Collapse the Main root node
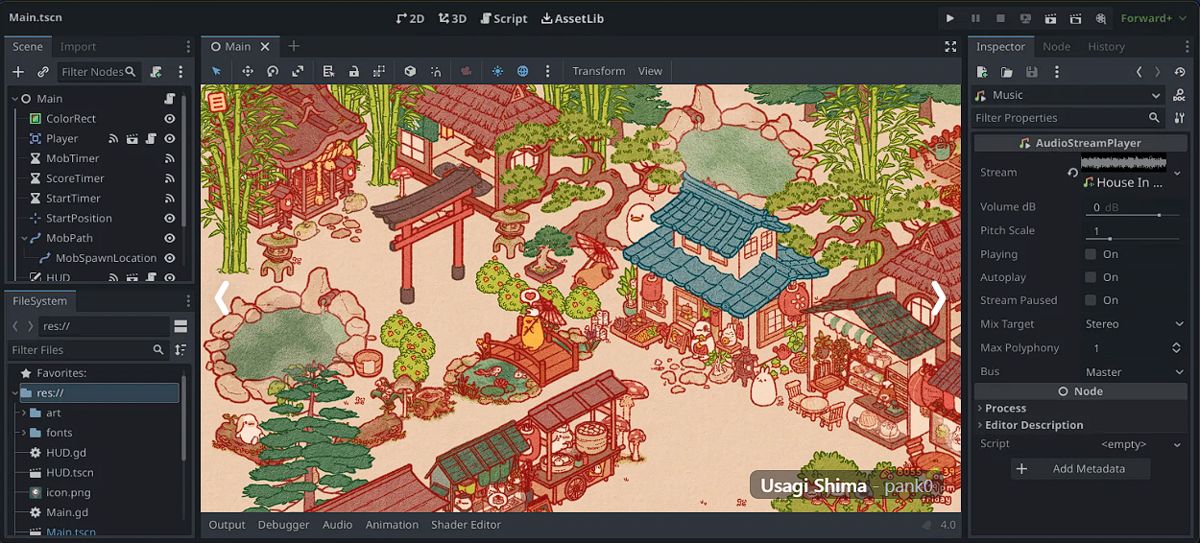Viewport: 1200px width, 543px height. [x=14, y=99]
